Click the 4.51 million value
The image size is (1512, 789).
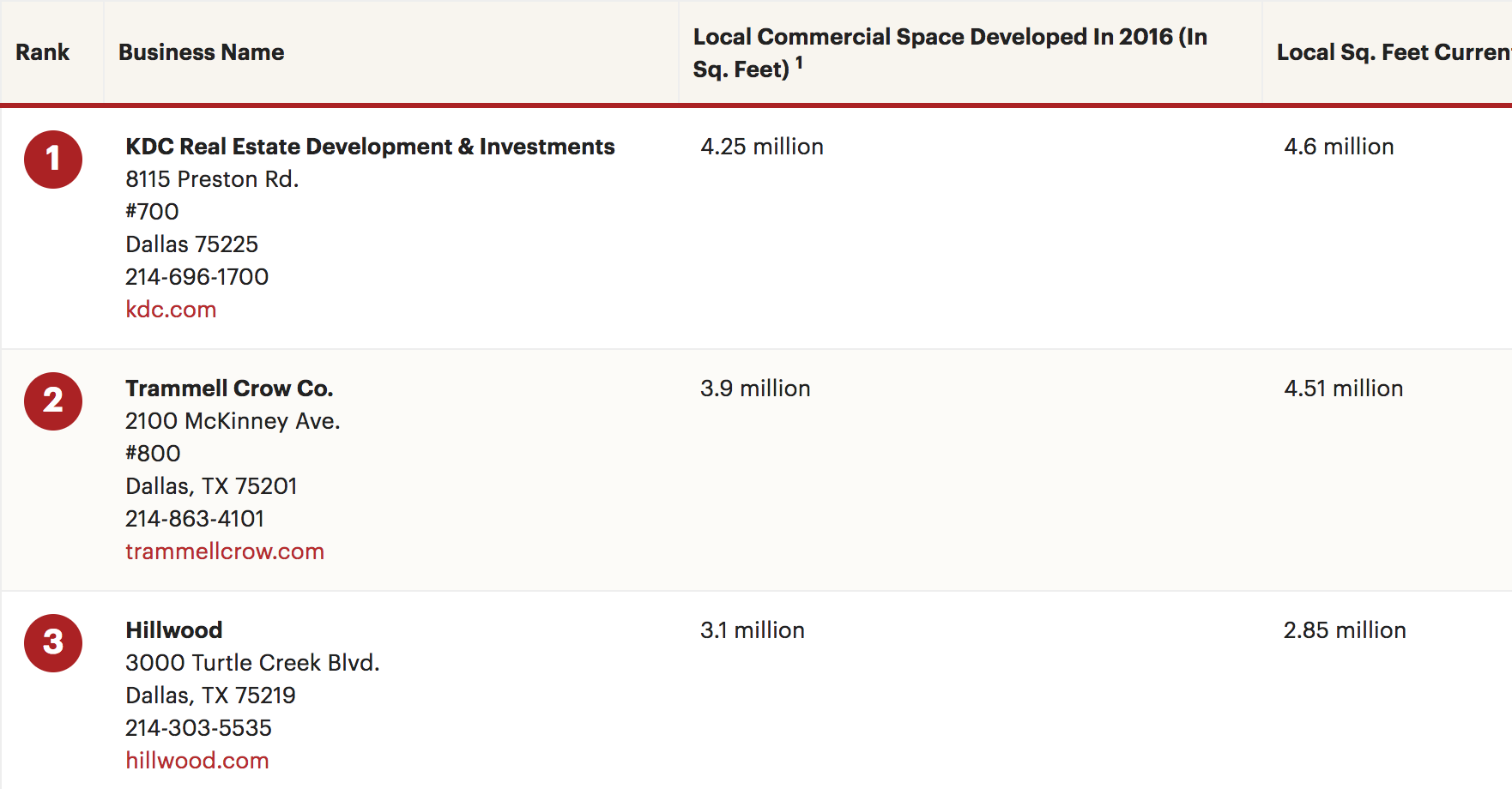[1344, 388]
